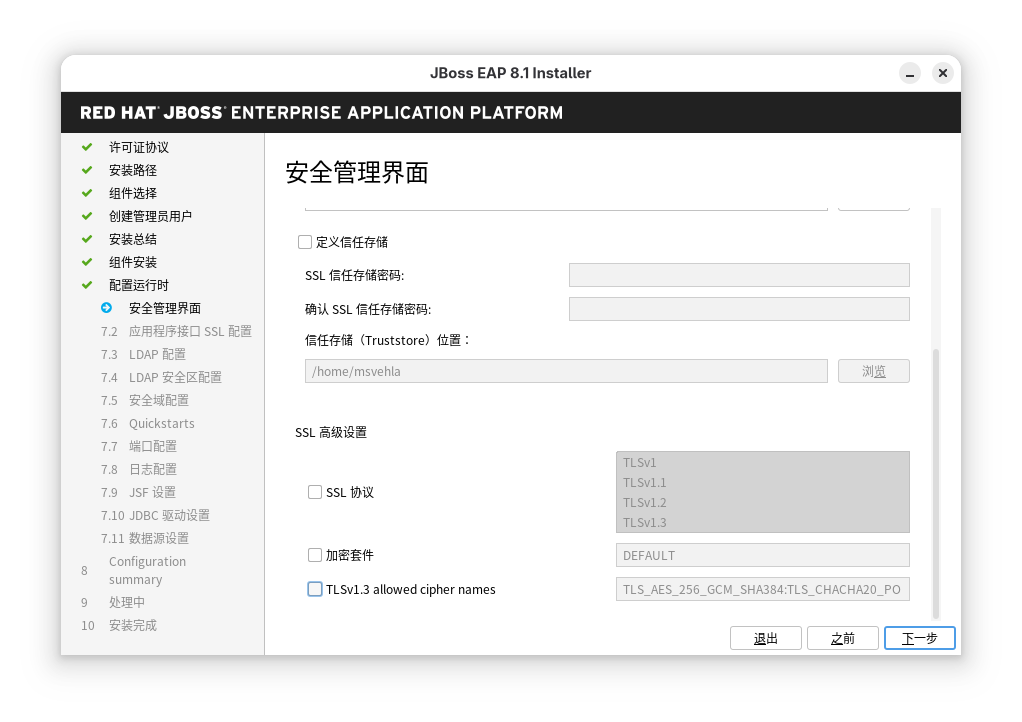The image size is (1022, 722).
Task: Open step 7.5 安全域配置
Action: pos(145,400)
